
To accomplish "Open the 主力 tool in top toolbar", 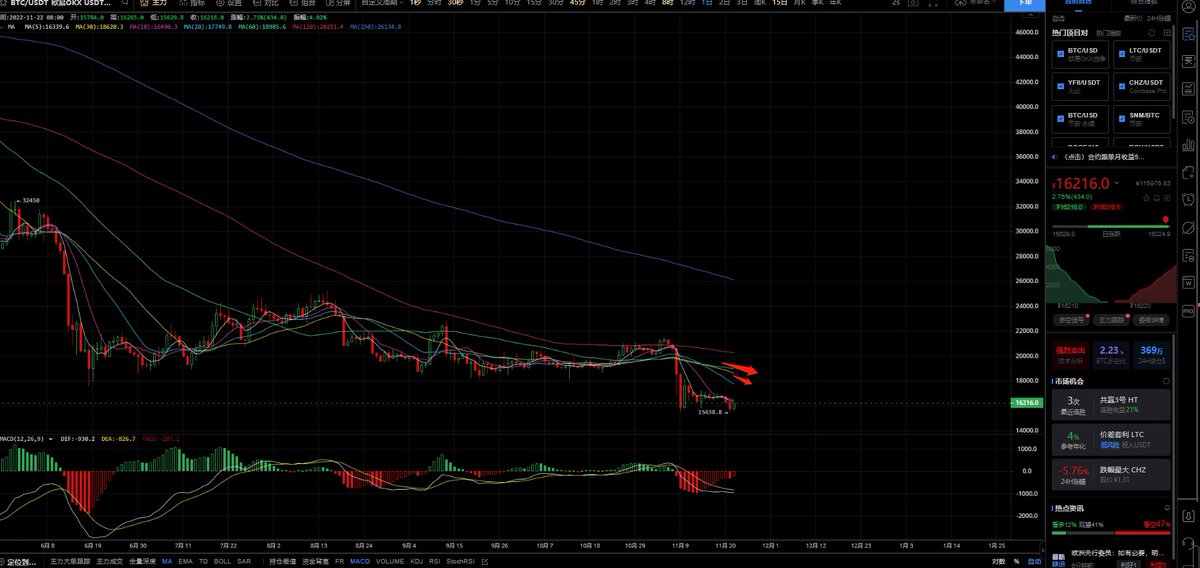I will click(152, 3).
